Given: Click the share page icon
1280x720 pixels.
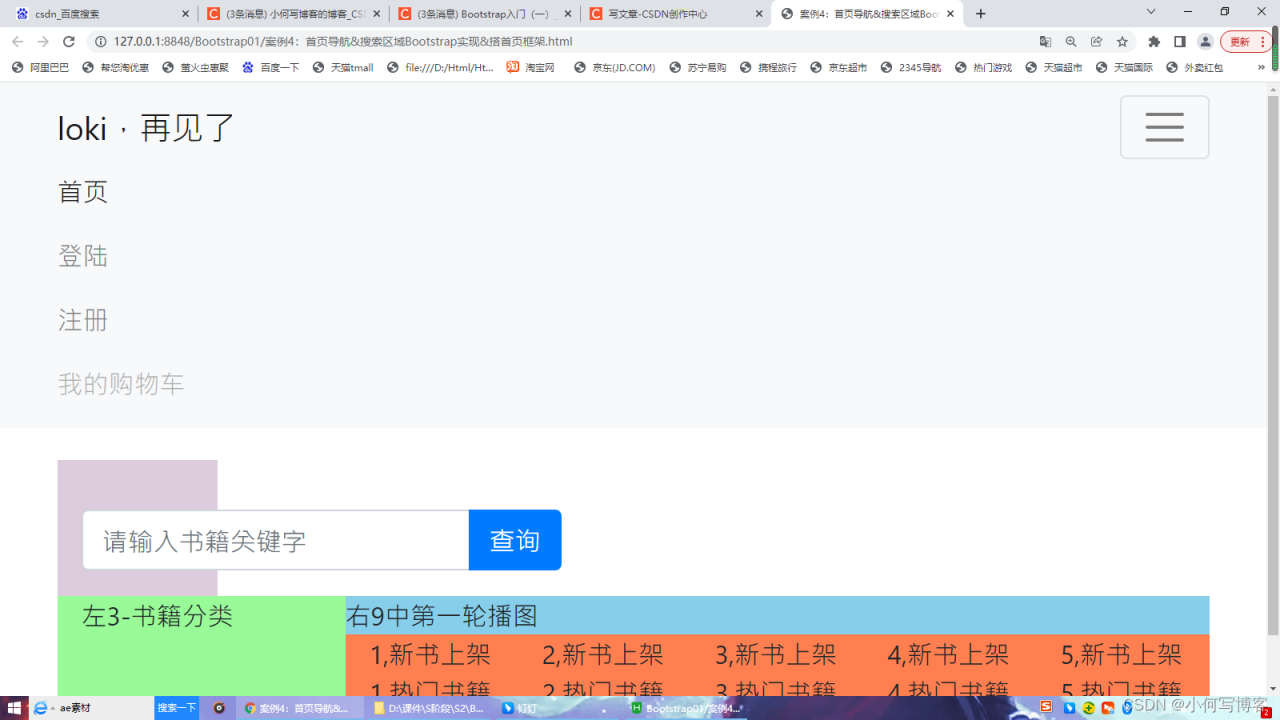Looking at the screenshot, I should (x=1097, y=42).
